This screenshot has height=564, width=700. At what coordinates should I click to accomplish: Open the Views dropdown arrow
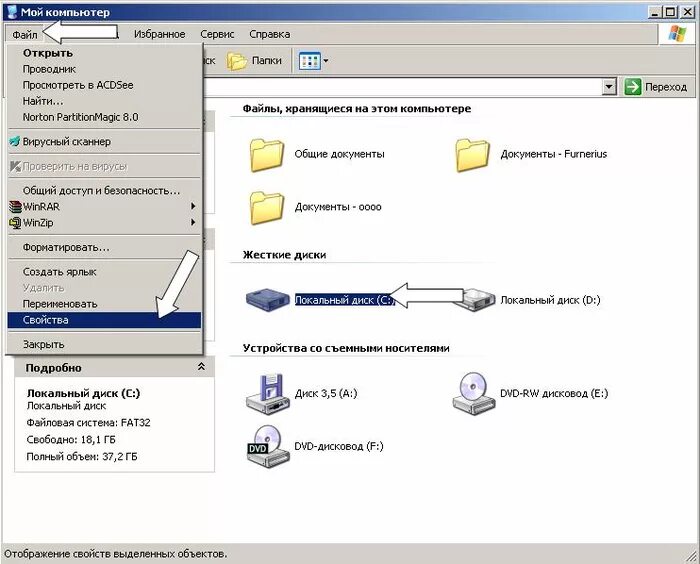coord(325,61)
